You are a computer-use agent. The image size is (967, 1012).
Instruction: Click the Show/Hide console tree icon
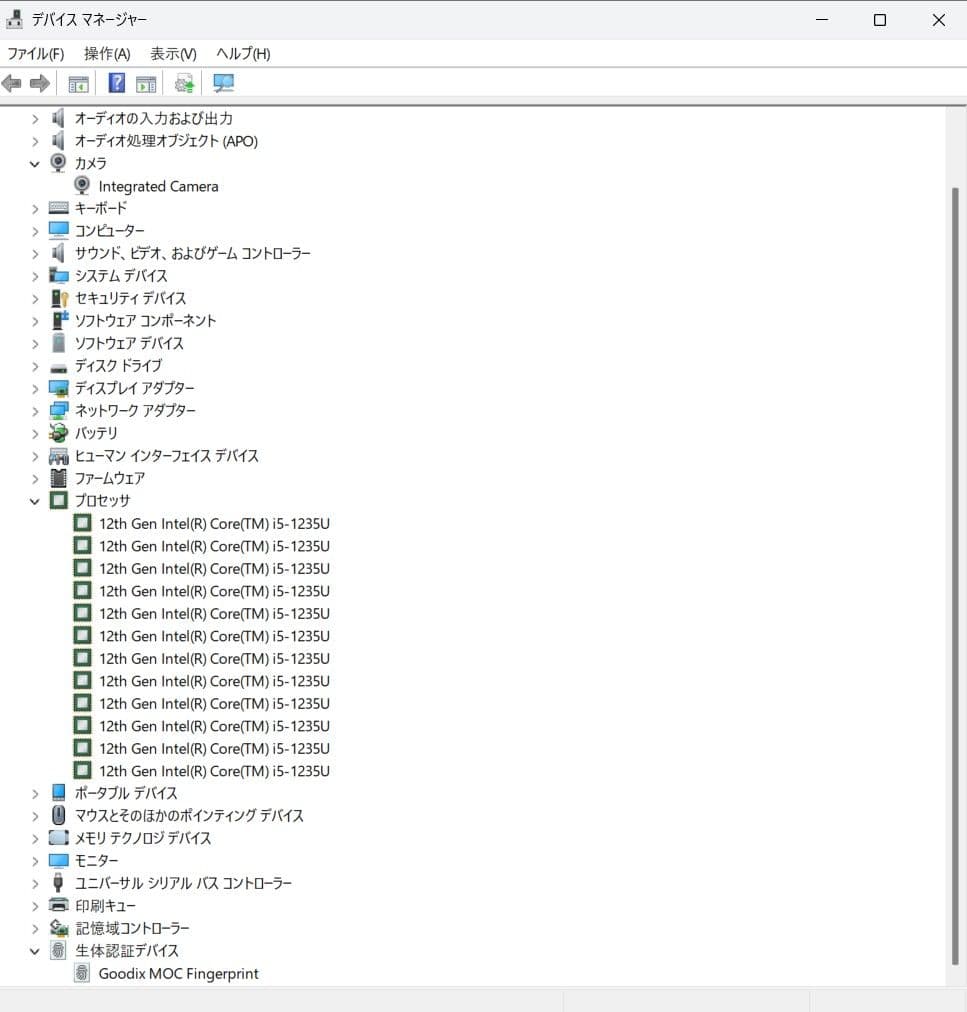[78, 83]
